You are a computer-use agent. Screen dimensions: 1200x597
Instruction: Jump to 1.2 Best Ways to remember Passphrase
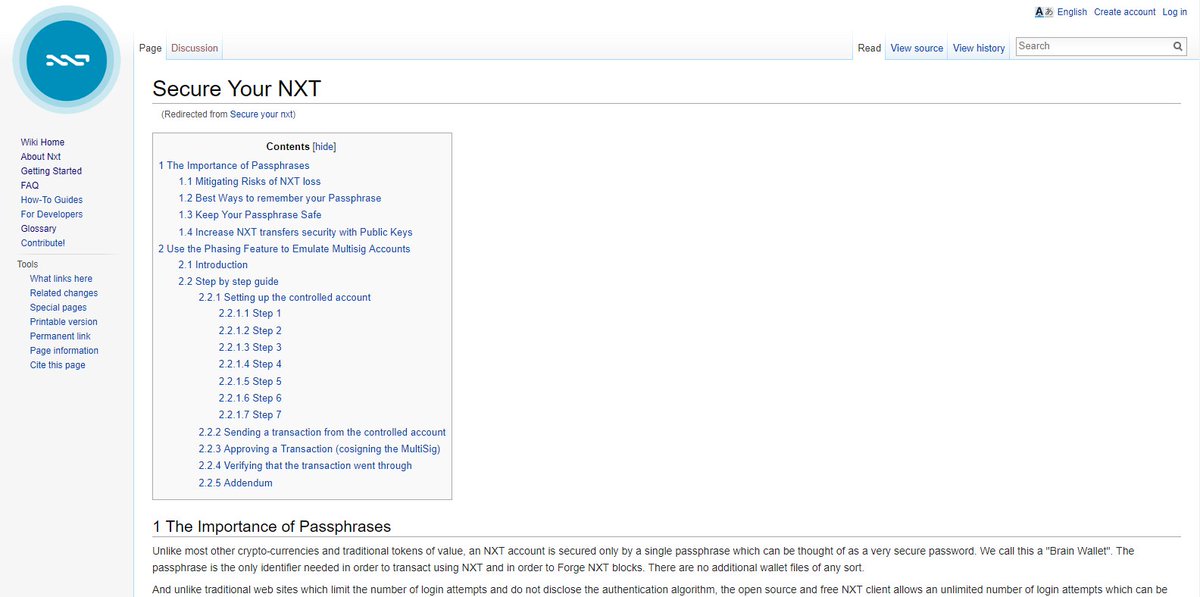(x=280, y=199)
